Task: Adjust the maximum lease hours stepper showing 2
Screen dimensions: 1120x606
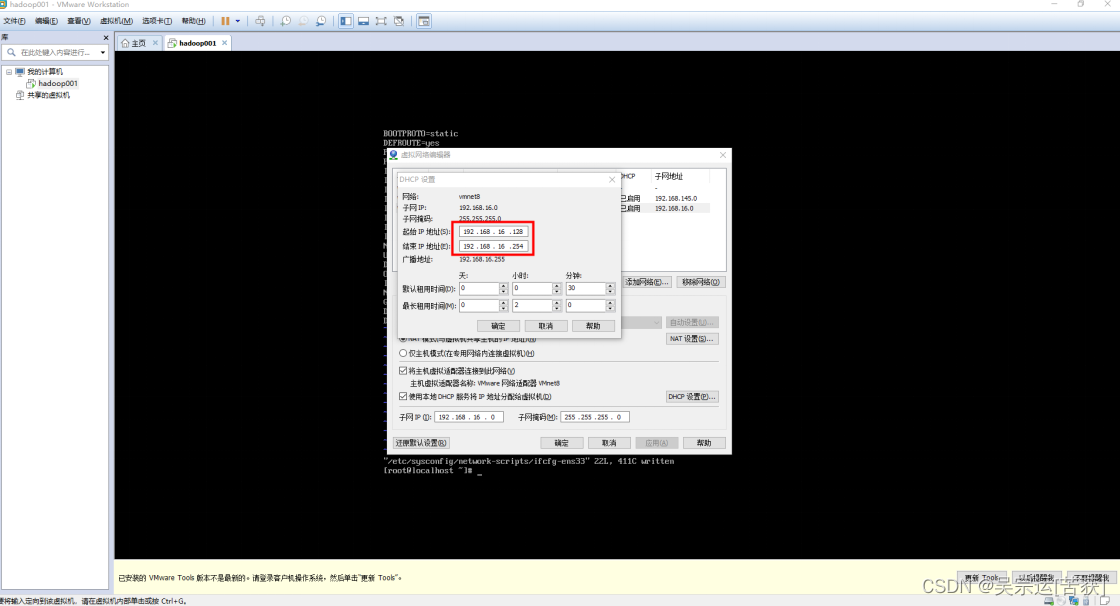Action: click(556, 305)
